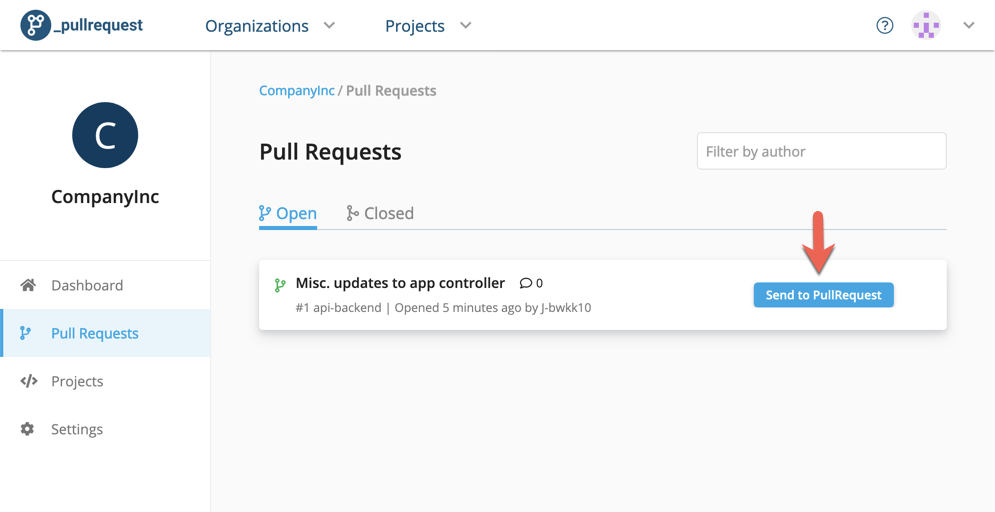Image resolution: width=995 pixels, height=512 pixels.
Task: Open the user account chevron menu
Action: pyautogui.click(x=968, y=25)
